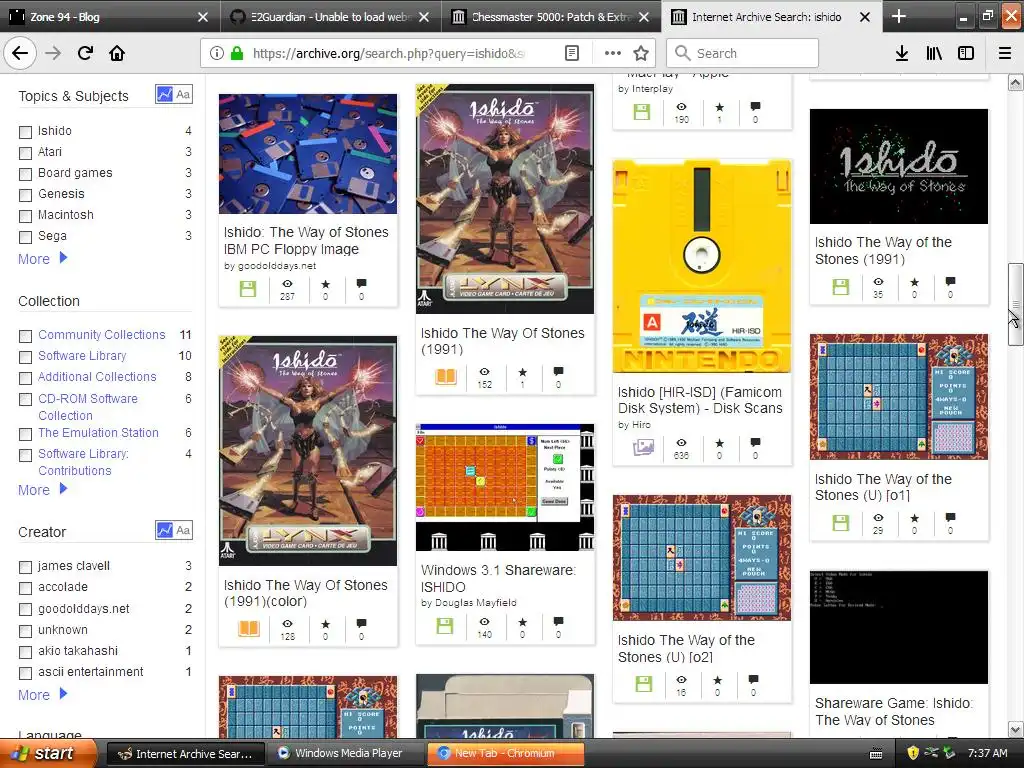The width and height of the screenshot is (1024, 768).
Task: Open the blue floppy disks thumbnail
Action: coord(308,153)
